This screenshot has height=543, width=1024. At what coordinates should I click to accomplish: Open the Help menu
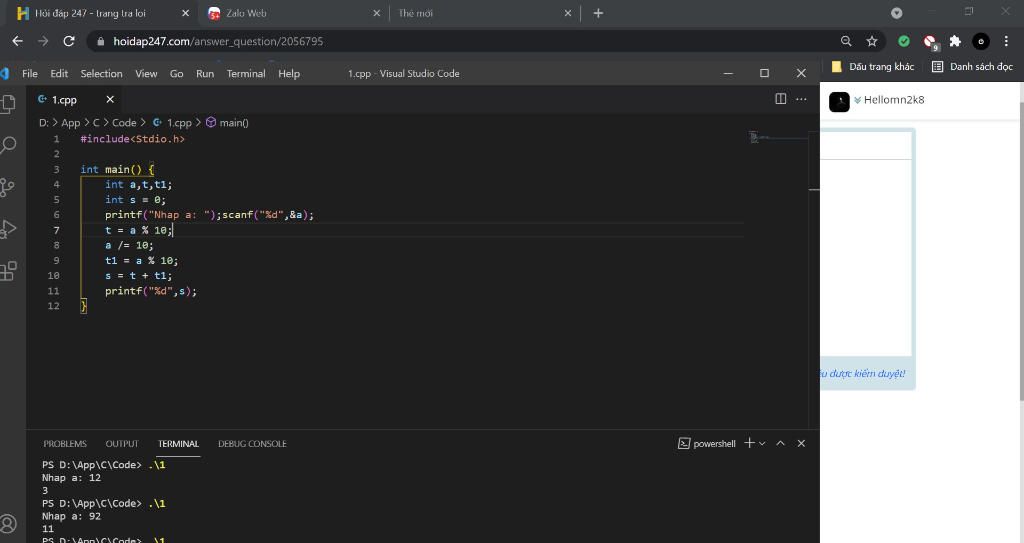(x=289, y=74)
